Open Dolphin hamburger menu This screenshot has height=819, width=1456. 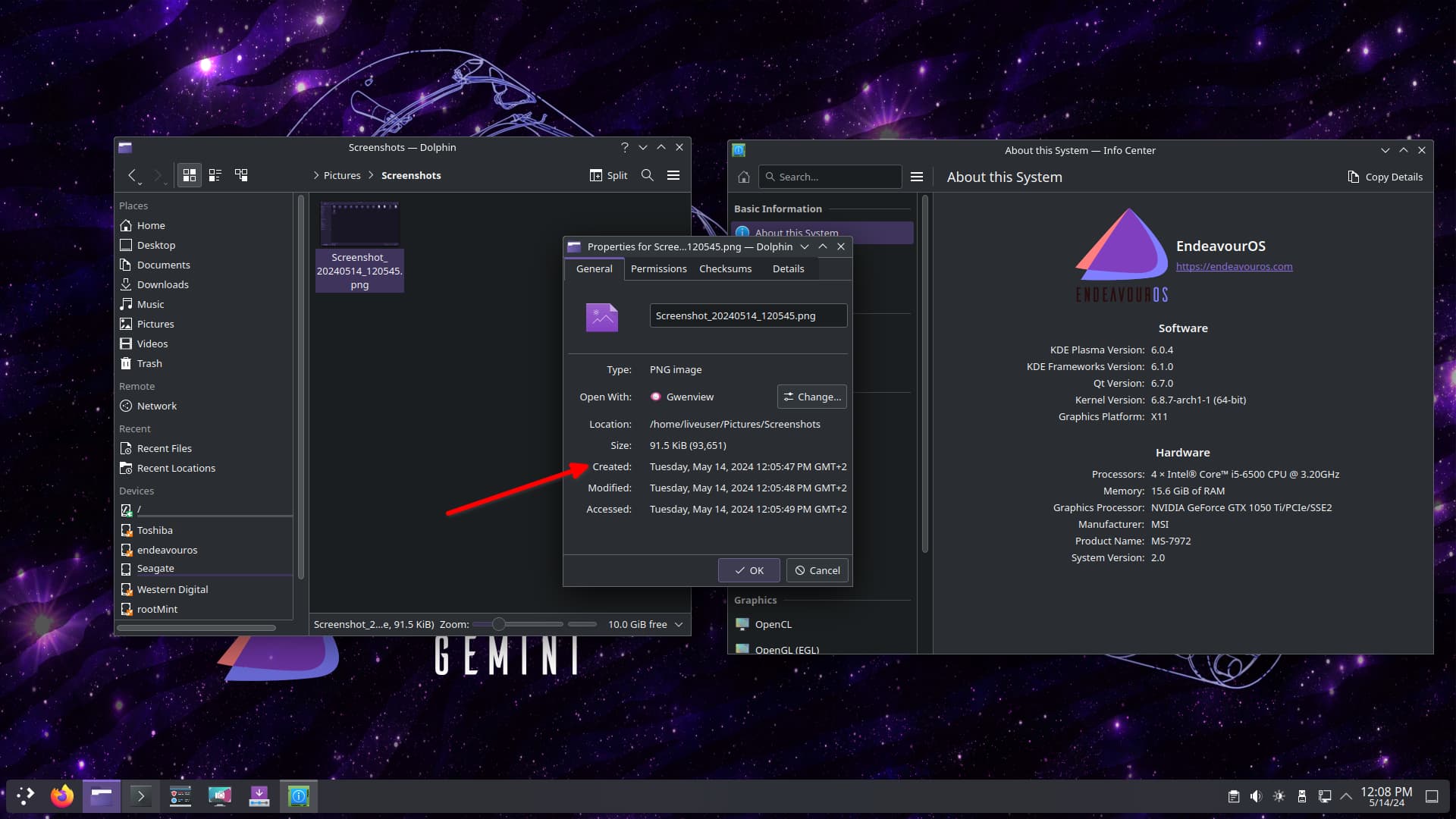click(673, 175)
